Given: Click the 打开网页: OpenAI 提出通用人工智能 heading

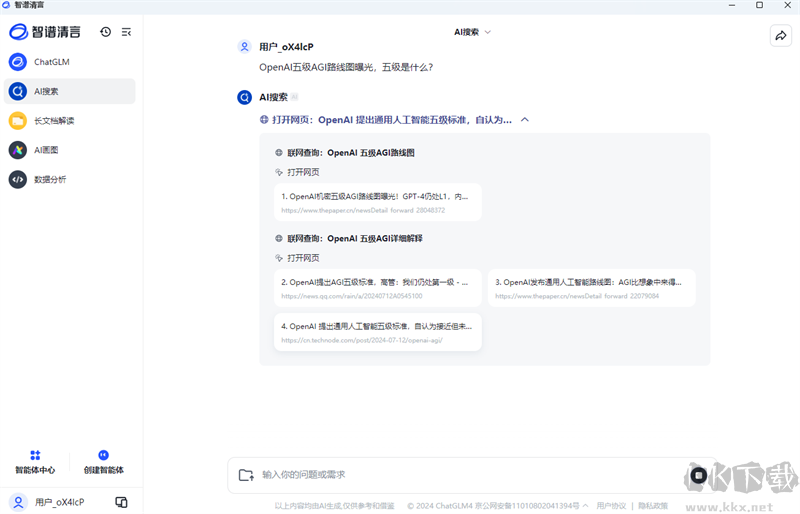Looking at the screenshot, I should pos(391,120).
